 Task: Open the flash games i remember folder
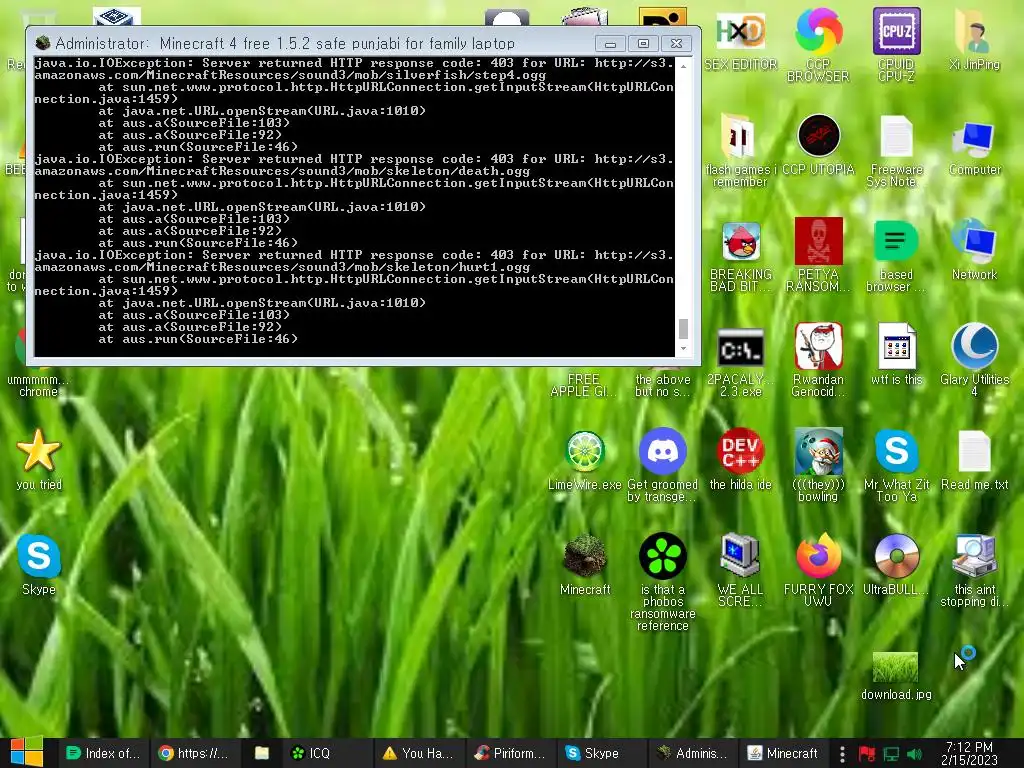740,136
